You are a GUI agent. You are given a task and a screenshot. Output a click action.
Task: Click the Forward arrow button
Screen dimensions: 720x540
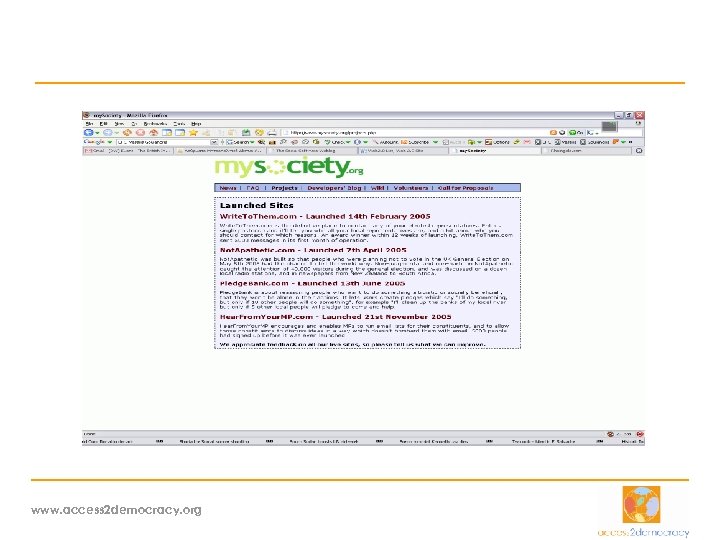[x=107, y=133]
